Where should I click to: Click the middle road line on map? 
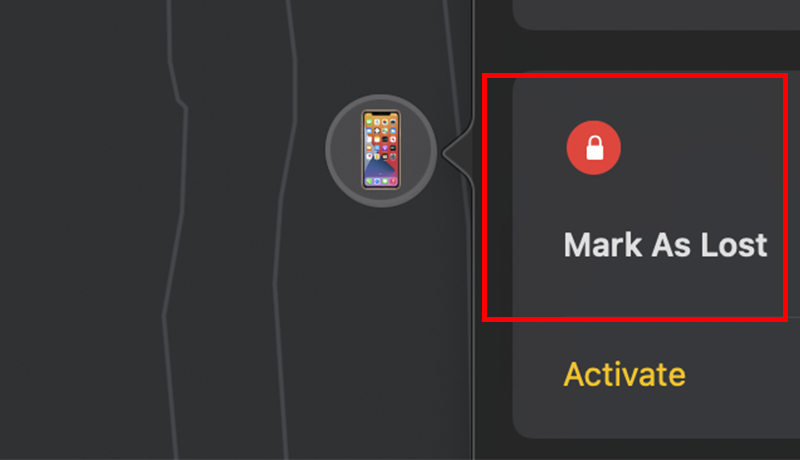tap(285, 229)
